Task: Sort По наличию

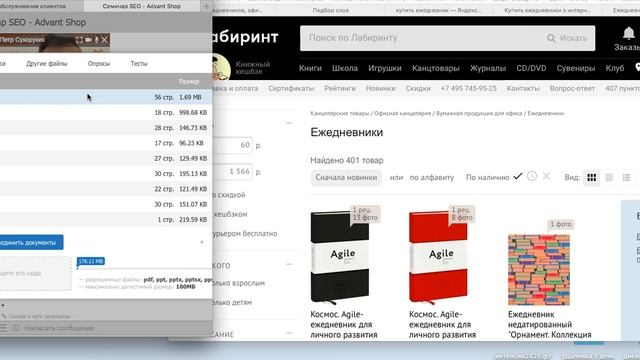Action: pyautogui.click(x=488, y=178)
